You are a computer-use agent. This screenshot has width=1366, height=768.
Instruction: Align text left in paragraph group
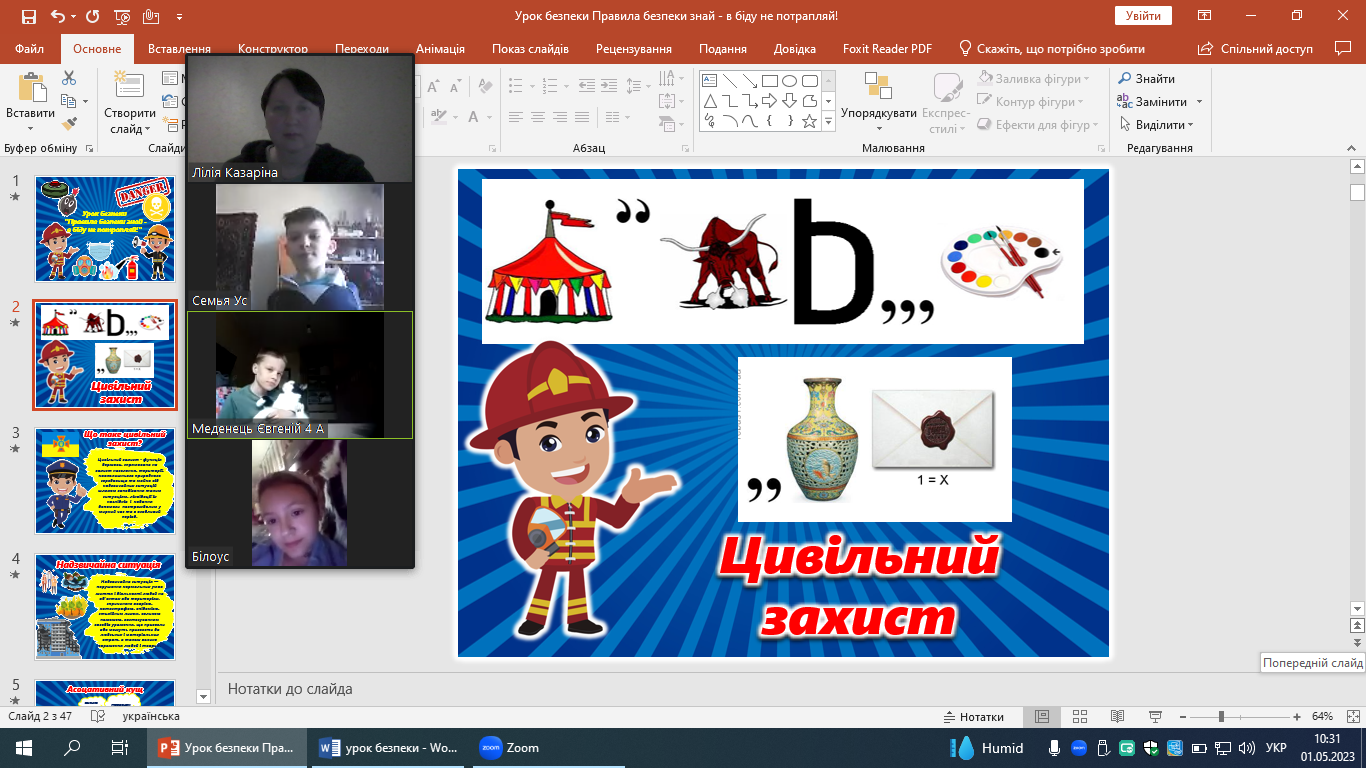[515, 117]
